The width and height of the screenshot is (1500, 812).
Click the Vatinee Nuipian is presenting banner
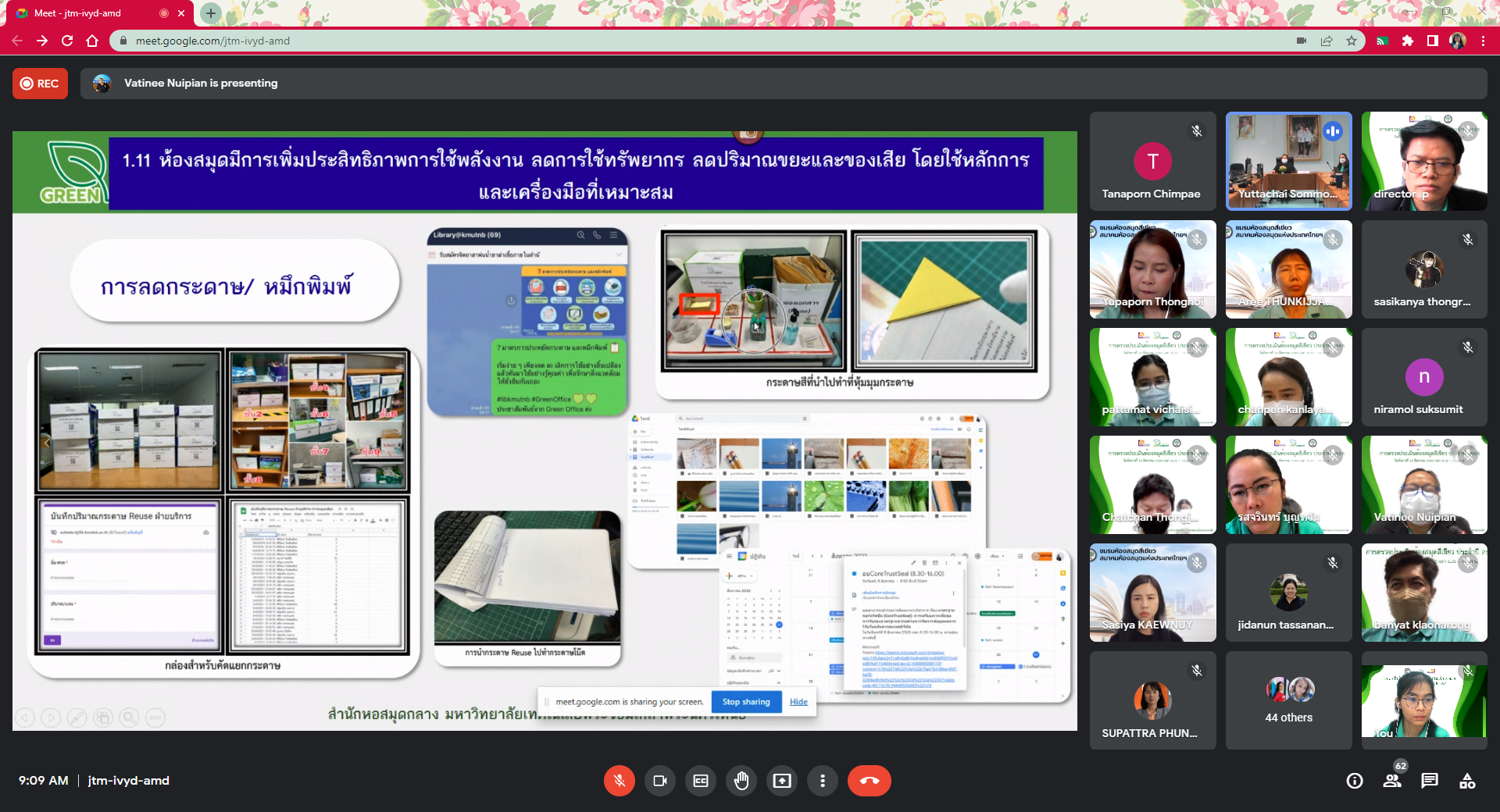click(784, 84)
